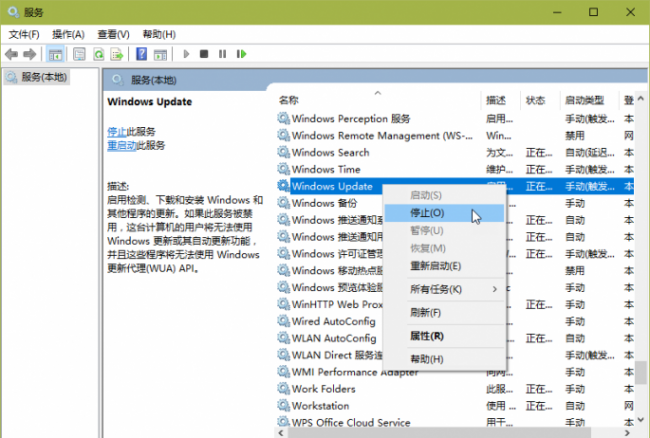Click the Stop service square icon
The width and height of the screenshot is (650, 438).
point(204,54)
